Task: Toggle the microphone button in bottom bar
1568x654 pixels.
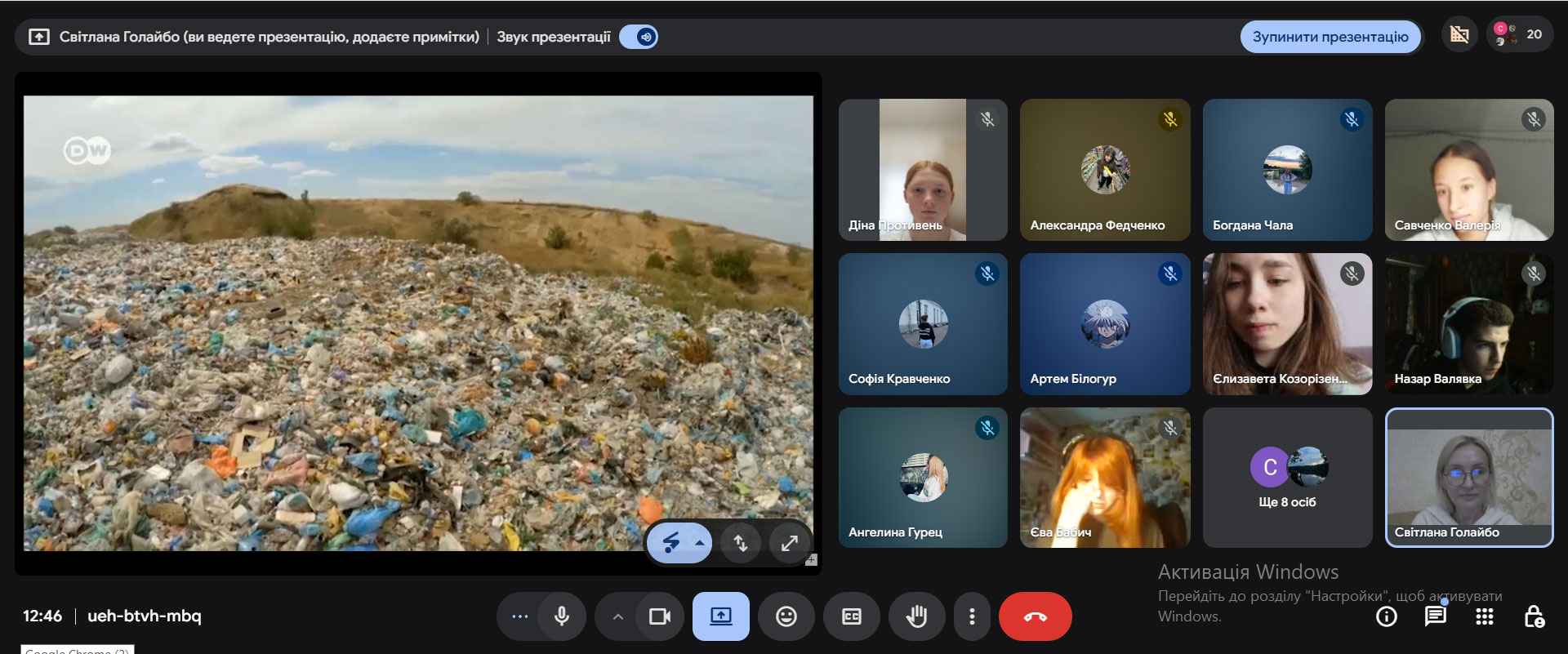Action: (561, 616)
